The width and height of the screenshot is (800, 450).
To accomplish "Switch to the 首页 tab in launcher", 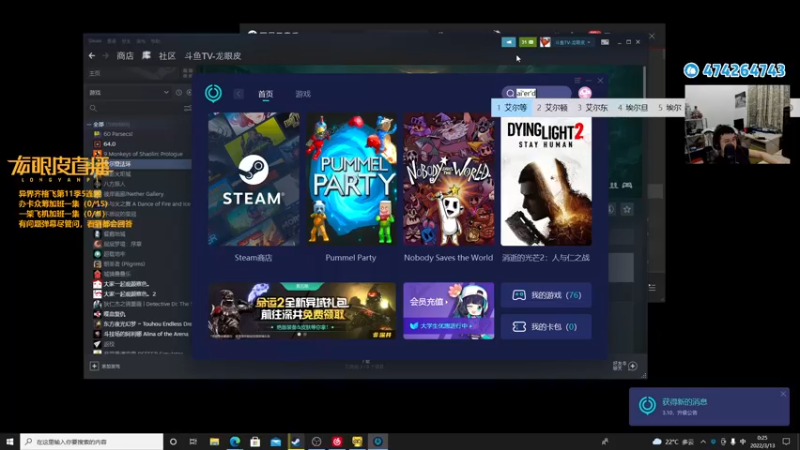I will (265, 94).
